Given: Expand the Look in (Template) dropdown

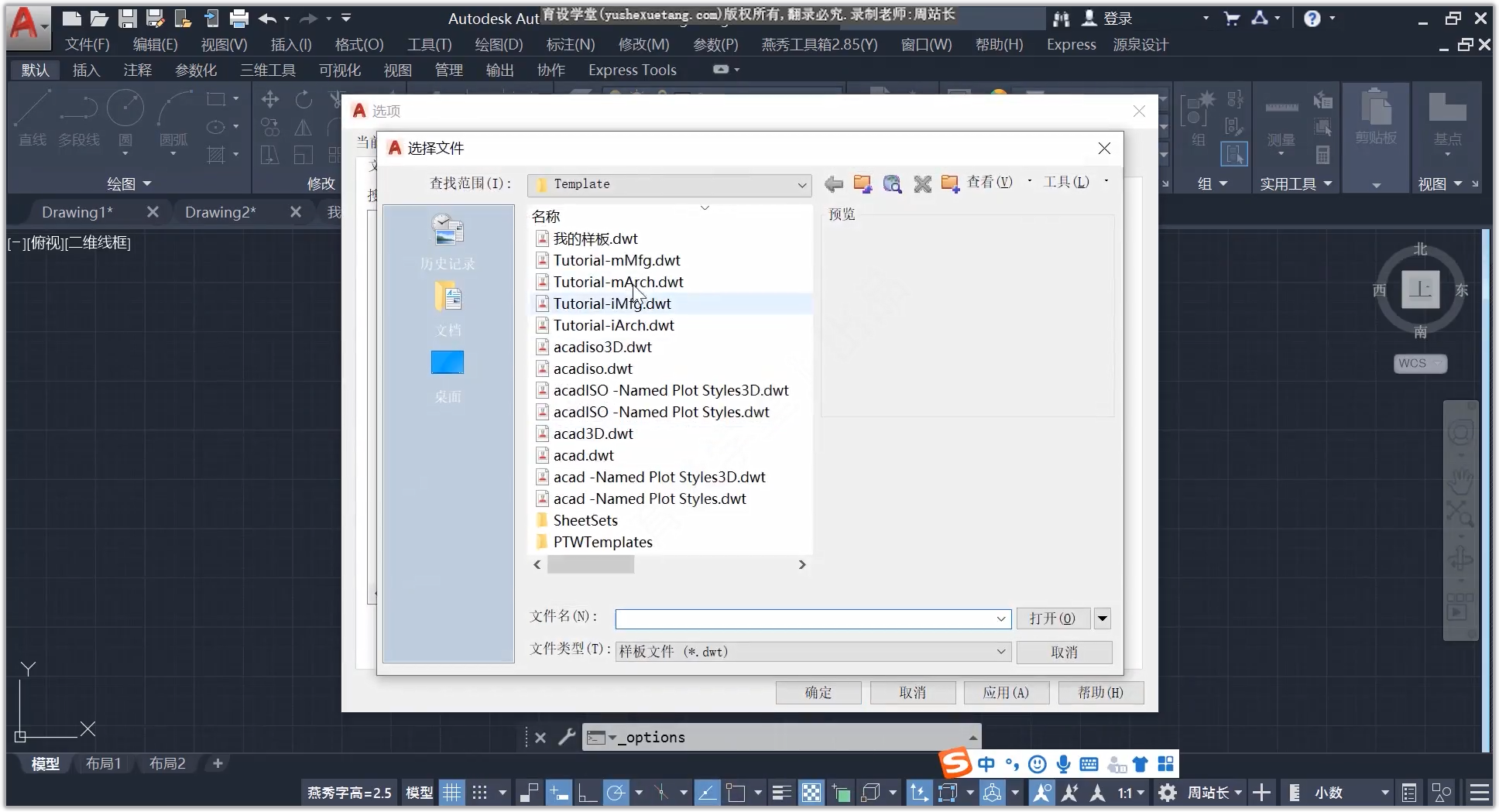Looking at the screenshot, I should click(802, 185).
